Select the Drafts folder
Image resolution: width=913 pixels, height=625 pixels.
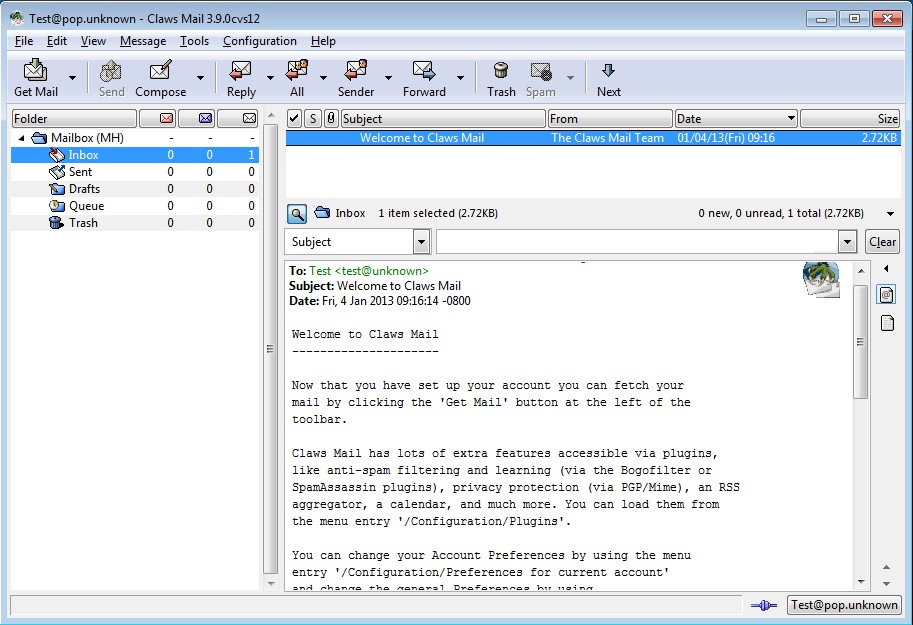point(135,189)
